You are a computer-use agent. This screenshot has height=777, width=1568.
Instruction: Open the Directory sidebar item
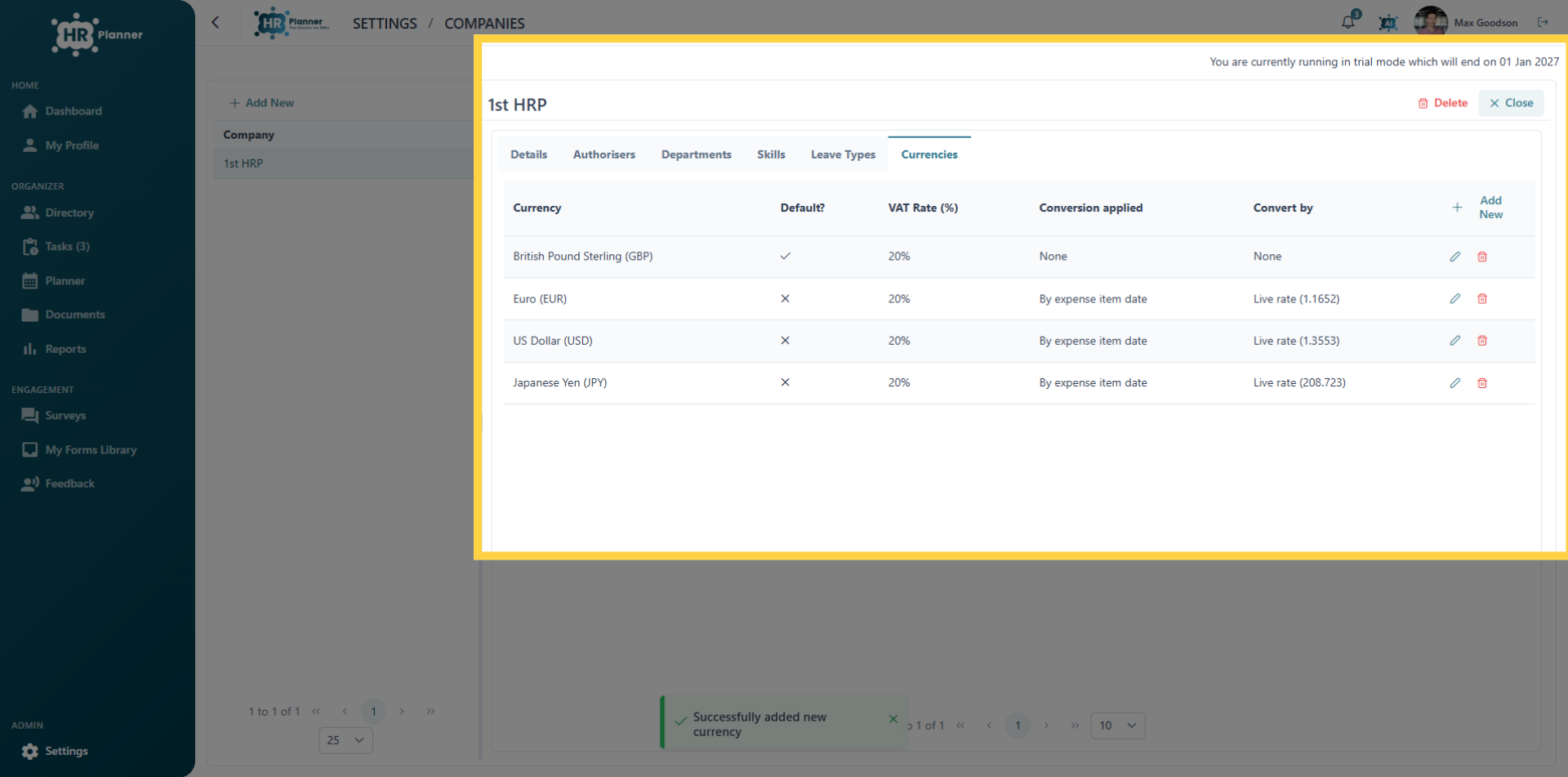tap(69, 212)
